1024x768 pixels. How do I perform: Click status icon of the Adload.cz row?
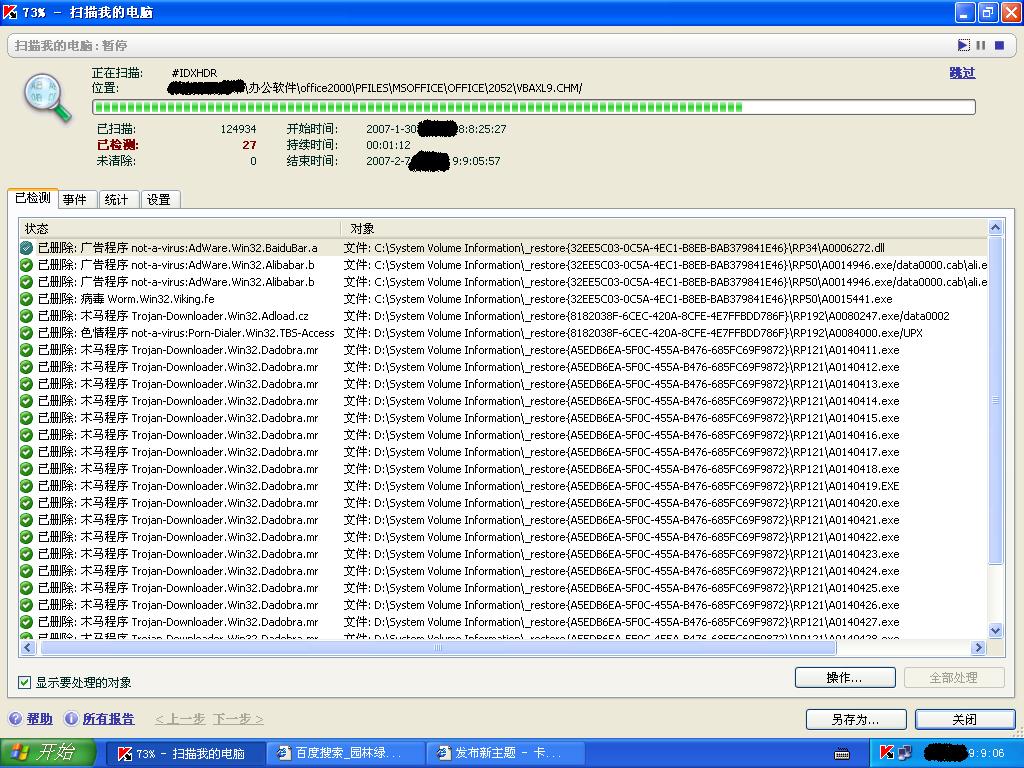pyautogui.click(x=26, y=316)
